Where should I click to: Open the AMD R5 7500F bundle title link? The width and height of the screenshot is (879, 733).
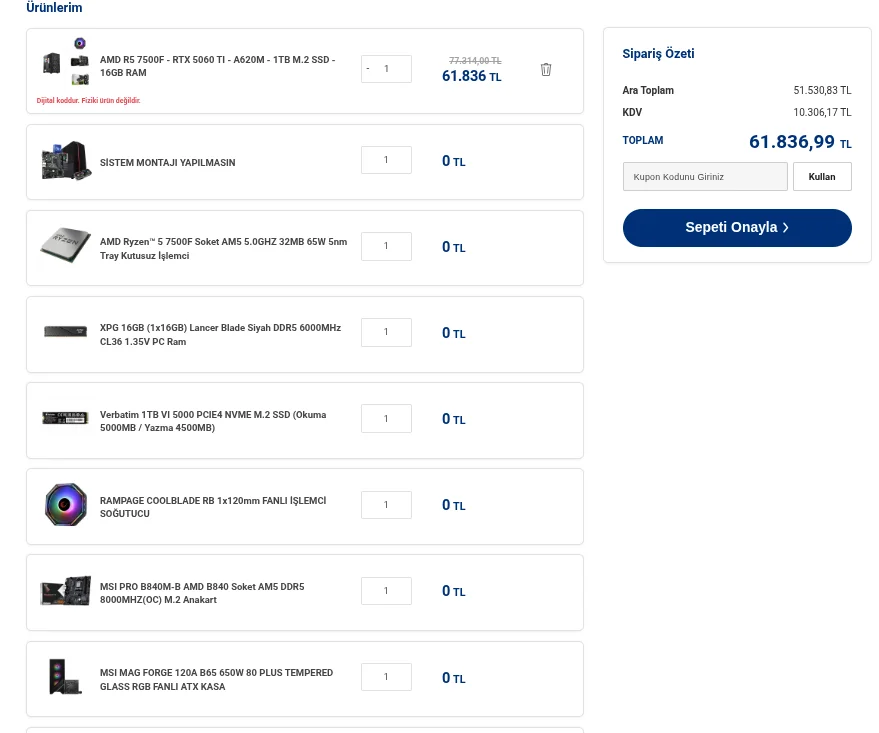[217, 66]
